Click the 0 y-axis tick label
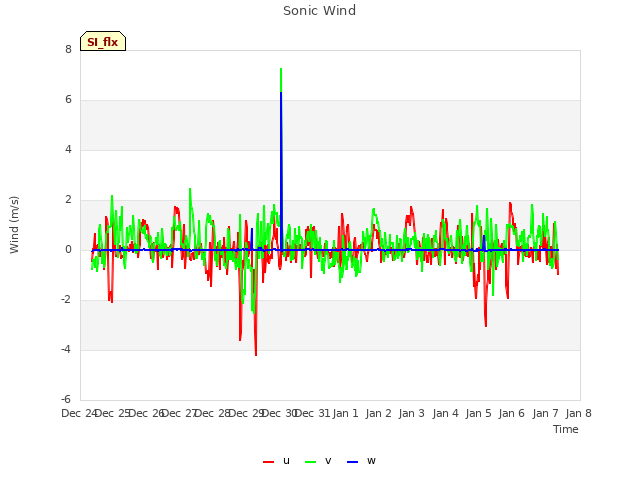Image resolution: width=640 pixels, height=480 pixels. point(68,249)
